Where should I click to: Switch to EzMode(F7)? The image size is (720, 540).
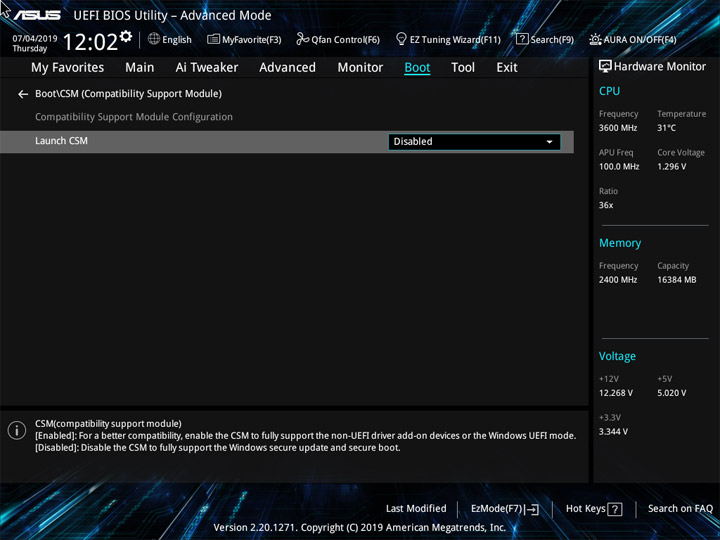click(505, 509)
